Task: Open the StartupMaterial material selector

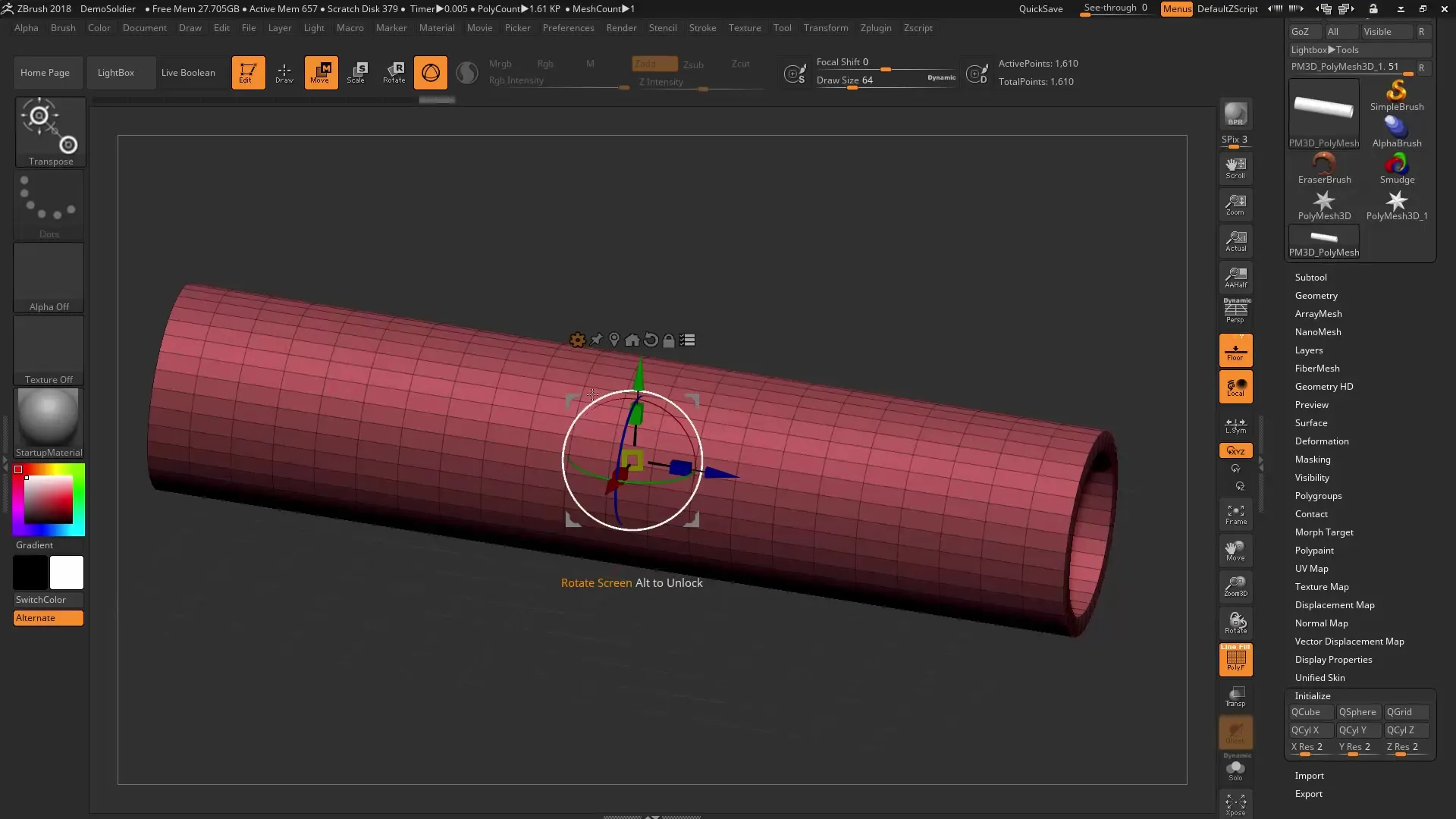Action: pyautogui.click(x=49, y=423)
